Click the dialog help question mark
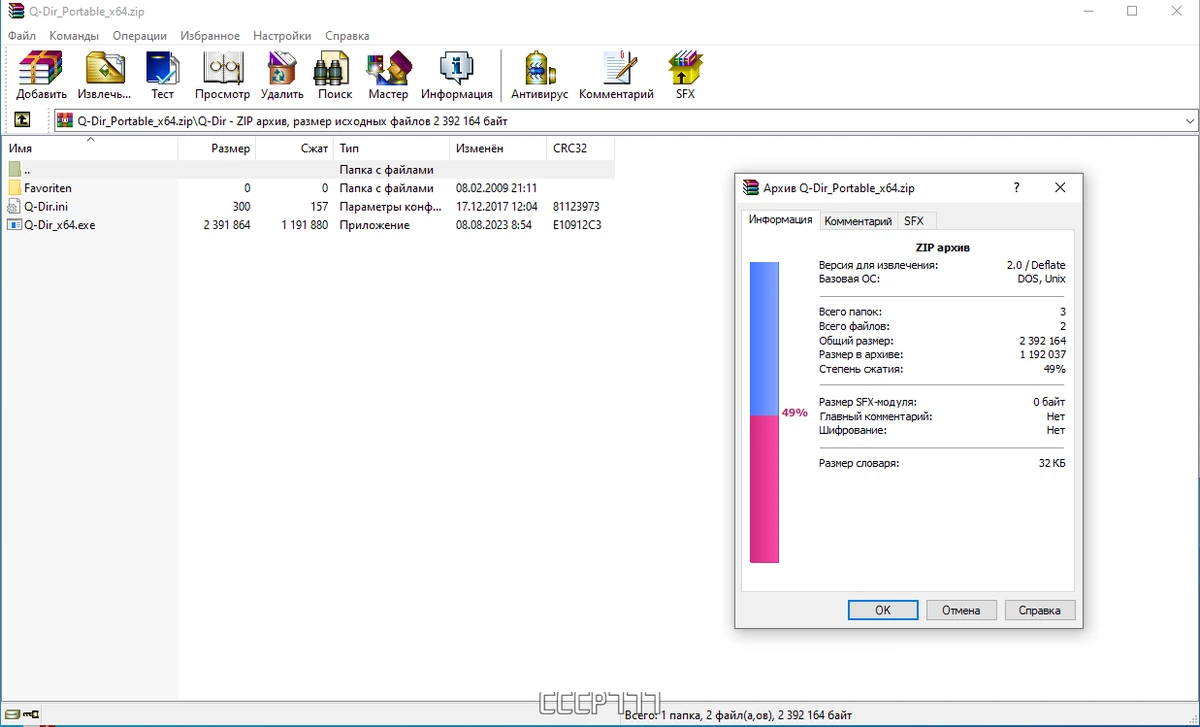 [x=1016, y=187]
